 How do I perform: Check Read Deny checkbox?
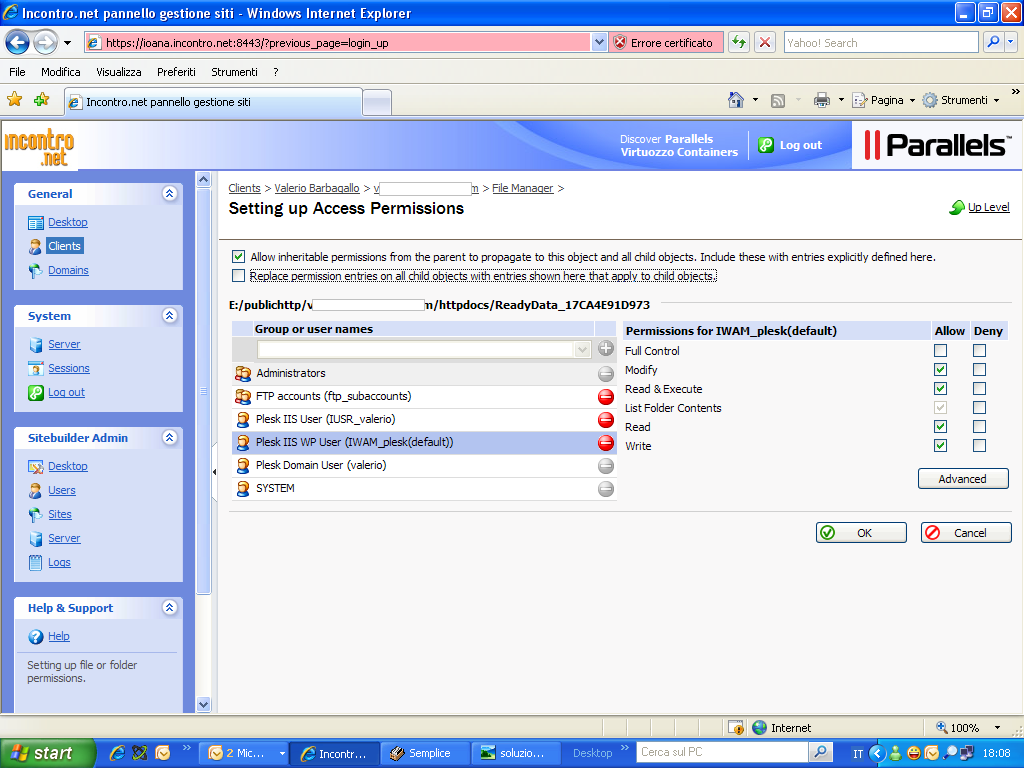click(979, 426)
